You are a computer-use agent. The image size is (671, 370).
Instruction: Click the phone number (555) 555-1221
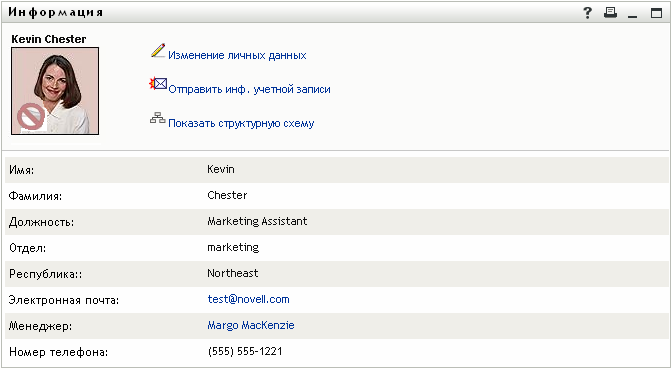tap(245, 352)
